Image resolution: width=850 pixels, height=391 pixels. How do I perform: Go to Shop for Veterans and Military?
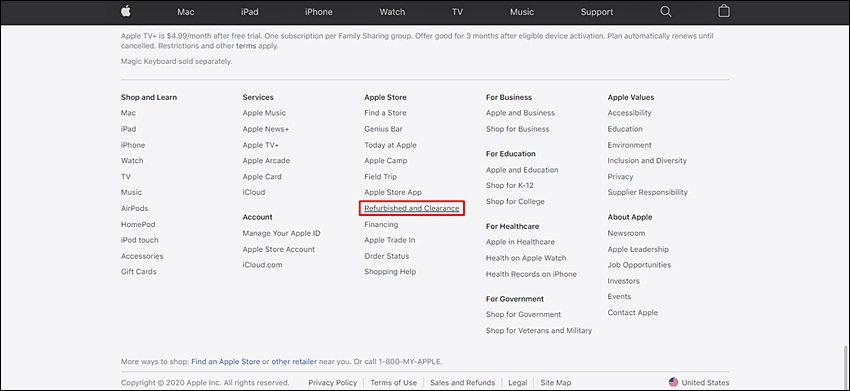click(x=539, y=331)
